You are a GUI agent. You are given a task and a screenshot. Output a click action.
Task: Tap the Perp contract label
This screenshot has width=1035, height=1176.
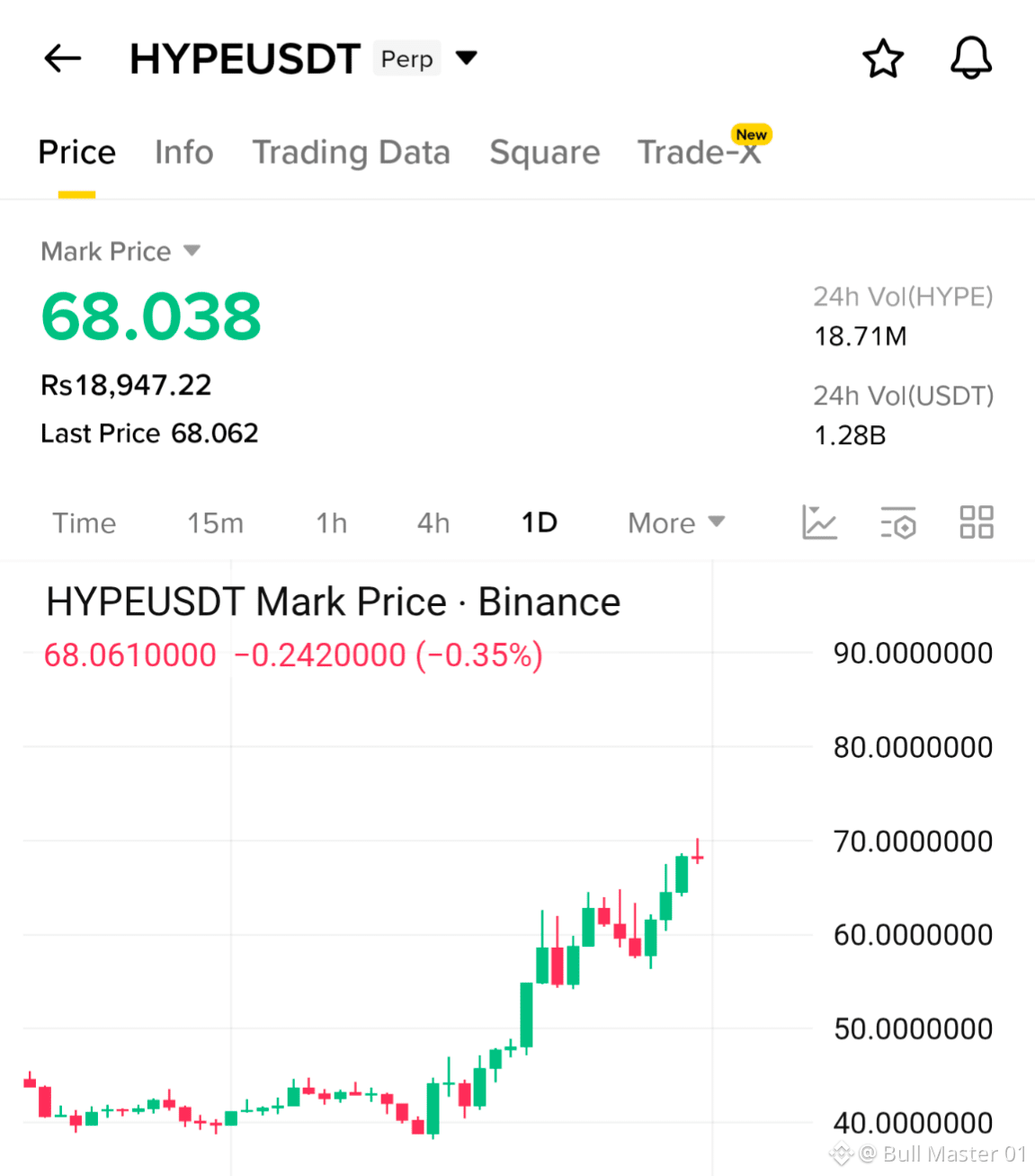point(406,58)
